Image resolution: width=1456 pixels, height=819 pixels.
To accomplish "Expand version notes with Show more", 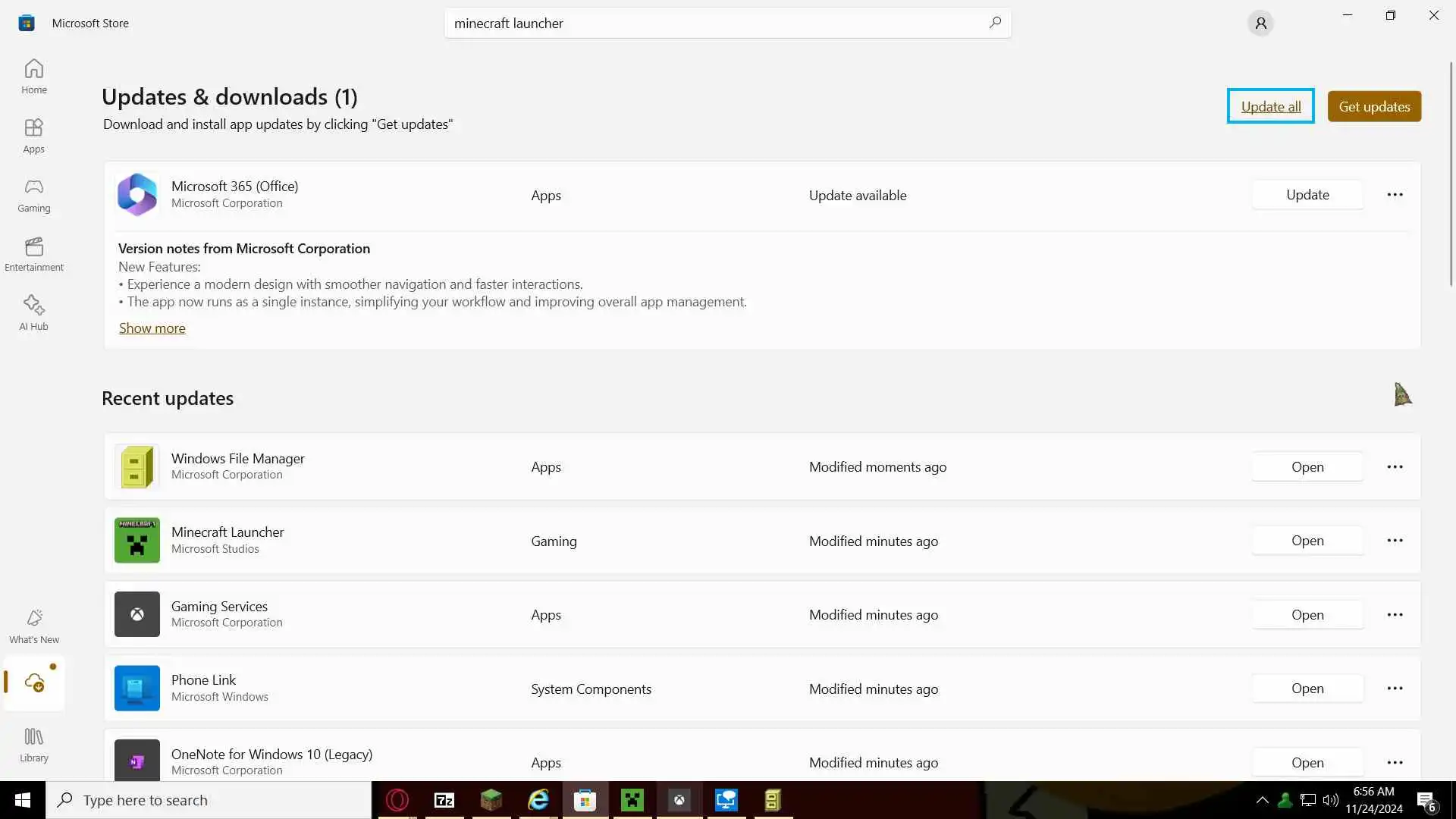I will pos(152,328).
